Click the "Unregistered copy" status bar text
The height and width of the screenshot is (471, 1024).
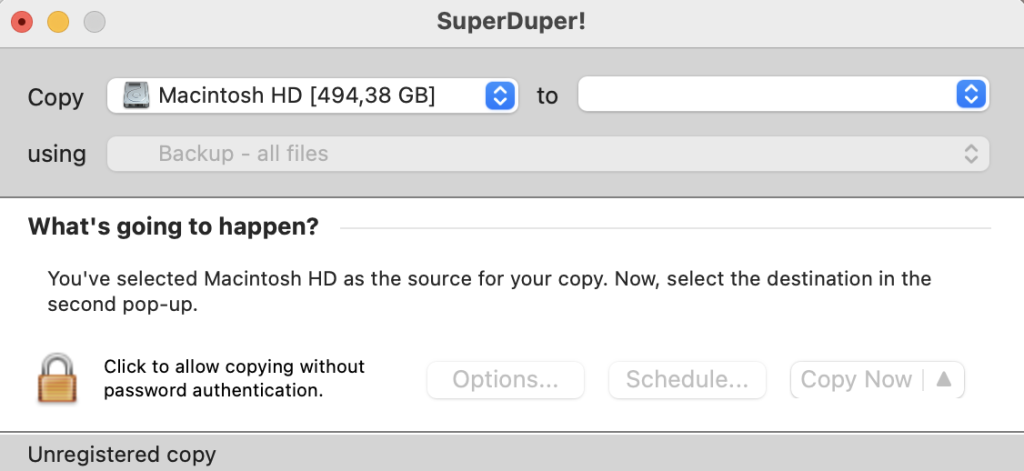(x=122, y=454)
